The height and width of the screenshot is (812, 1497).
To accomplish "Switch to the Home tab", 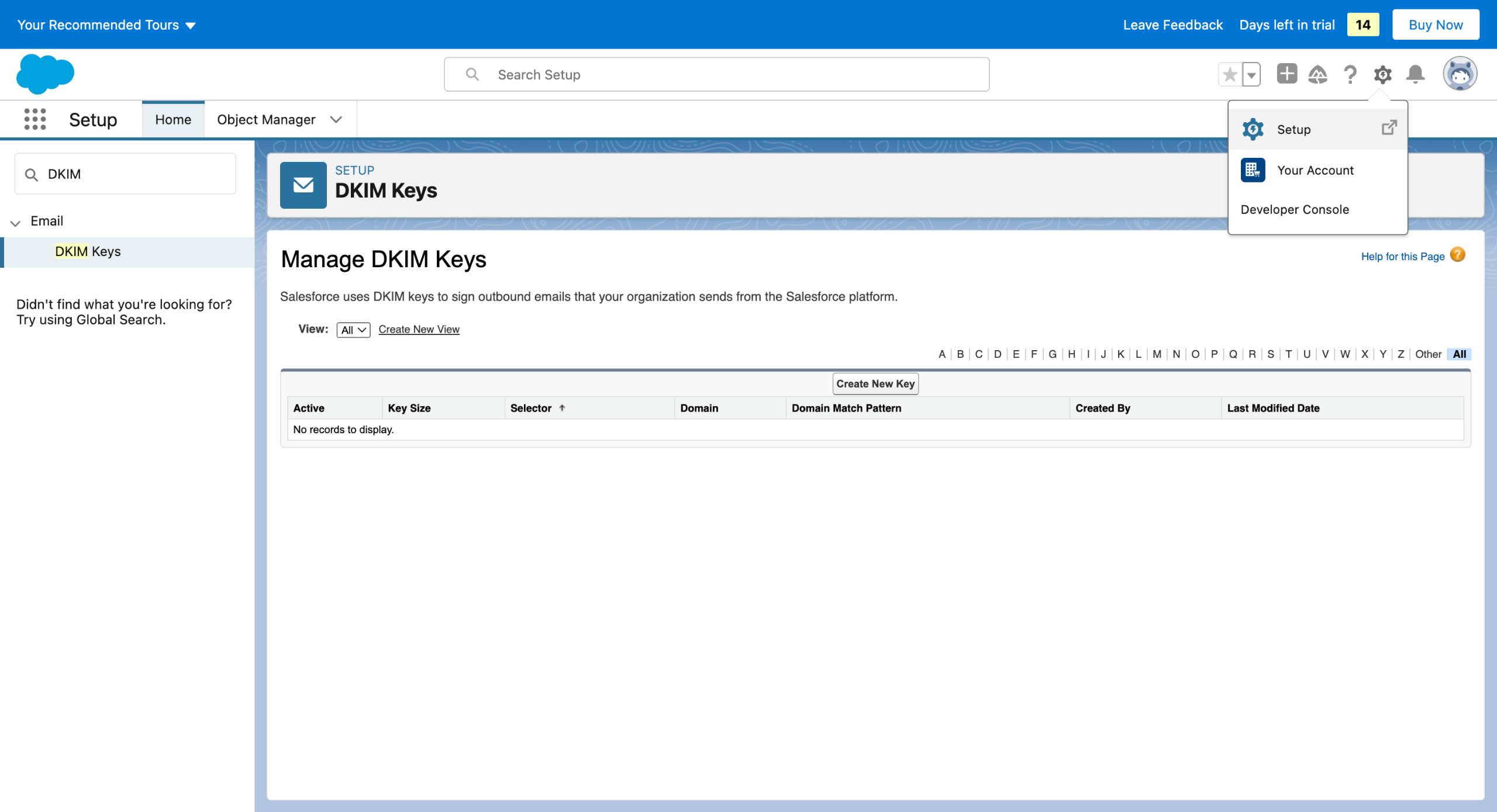I will pos(173,119).
